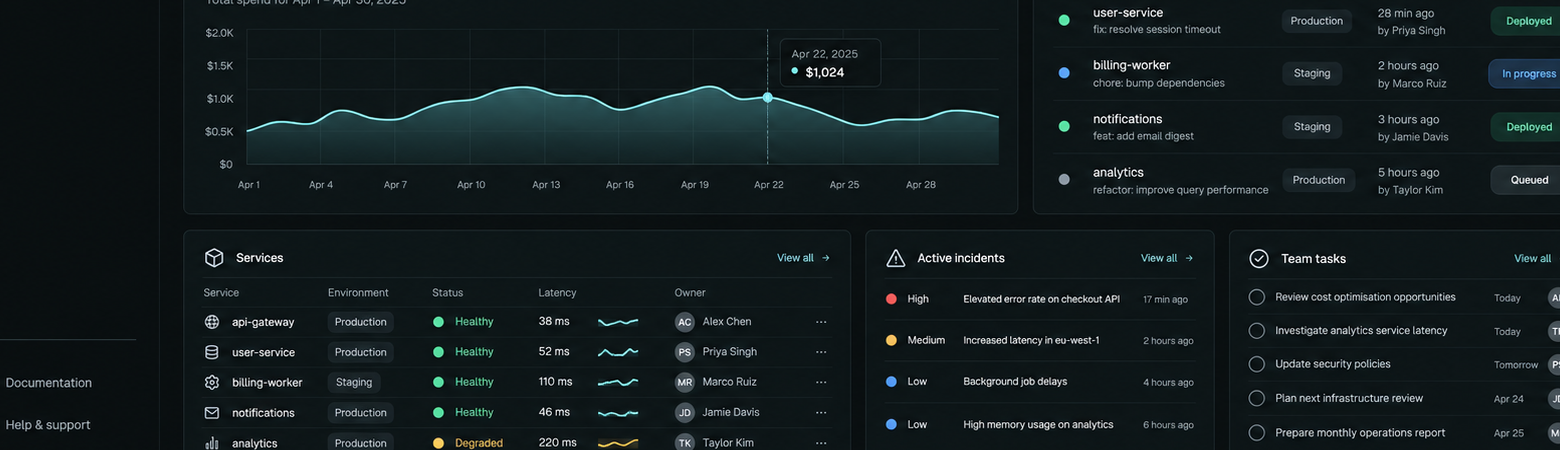1560x450 pixels.
Task: Click View all in Active incidents panel
Action: pos(1167,258)
